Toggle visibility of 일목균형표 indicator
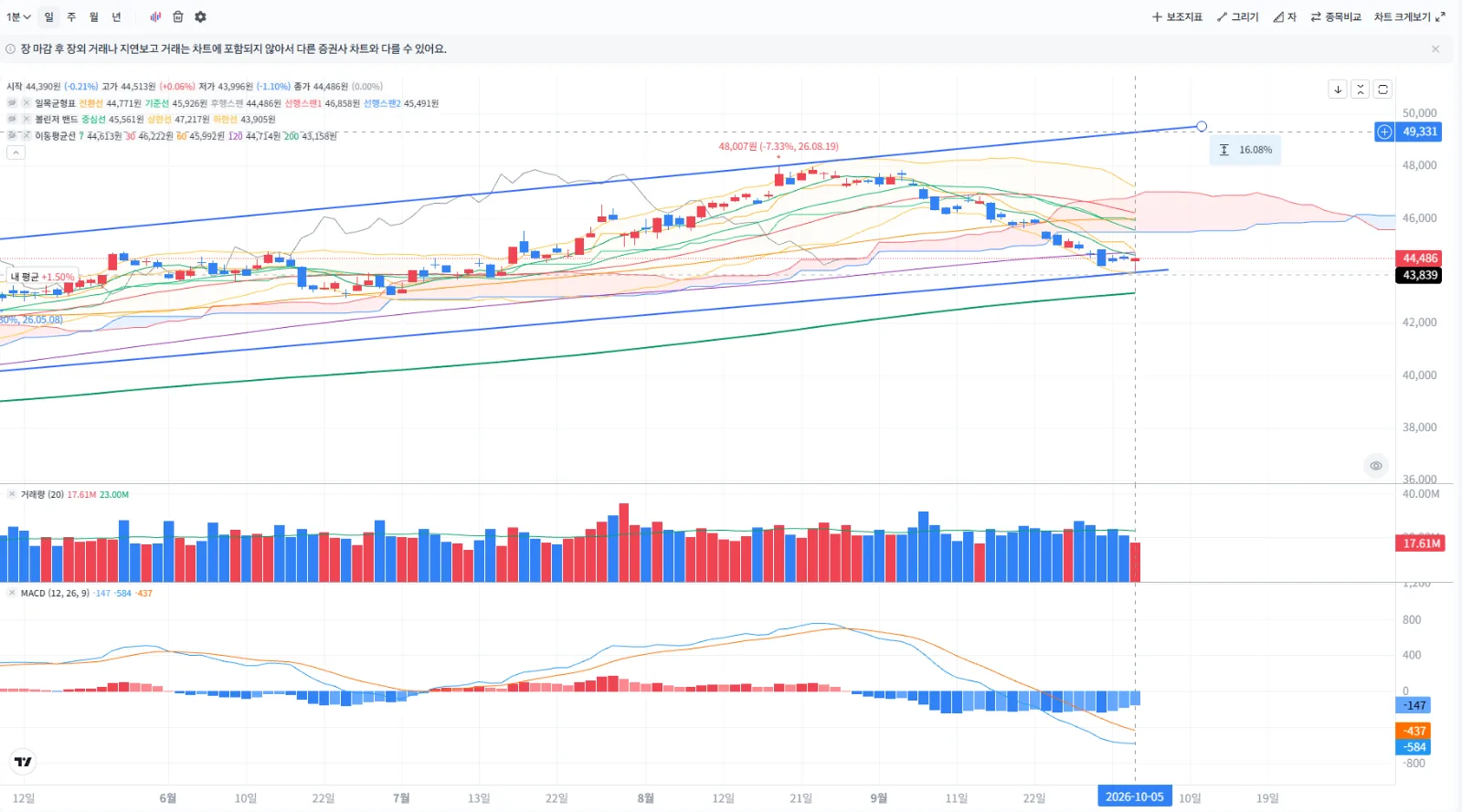The height and width of the screenshot is (812, 1462). point(12,103)
